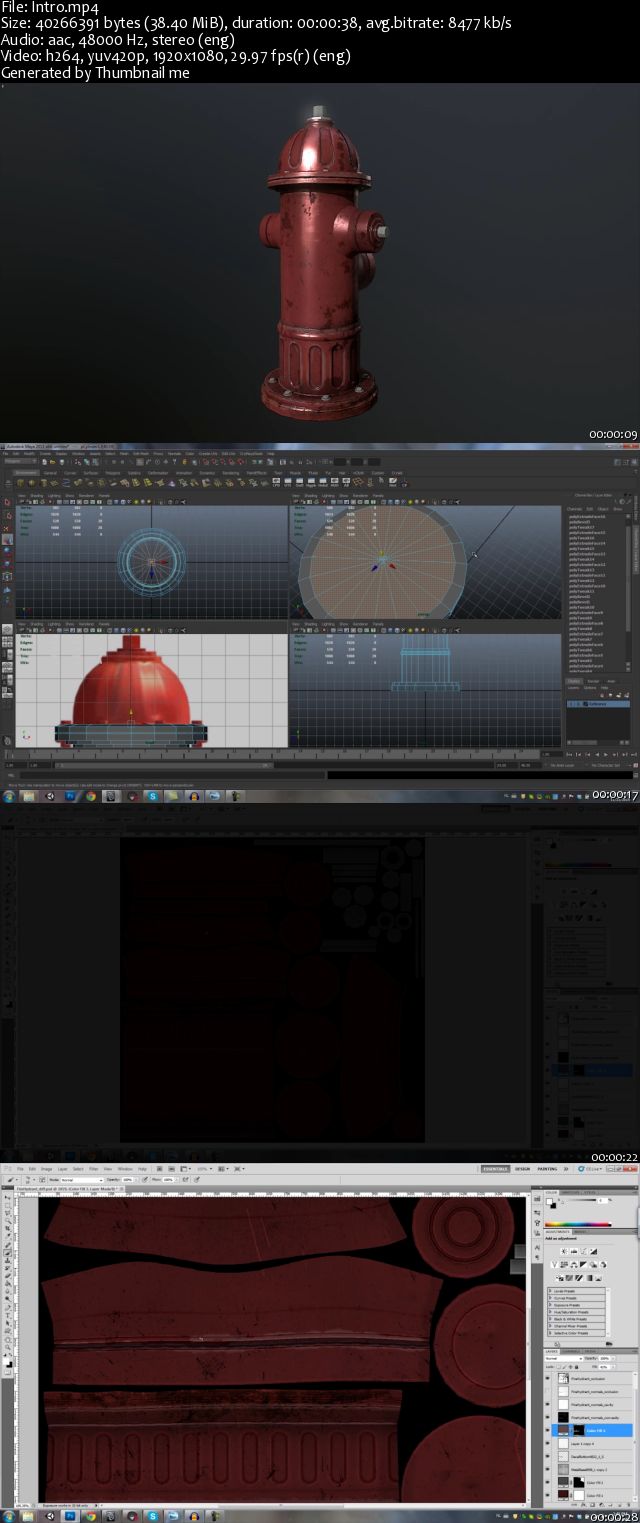Choose the Scale tool in Maya toolbox

click(7, 564)
